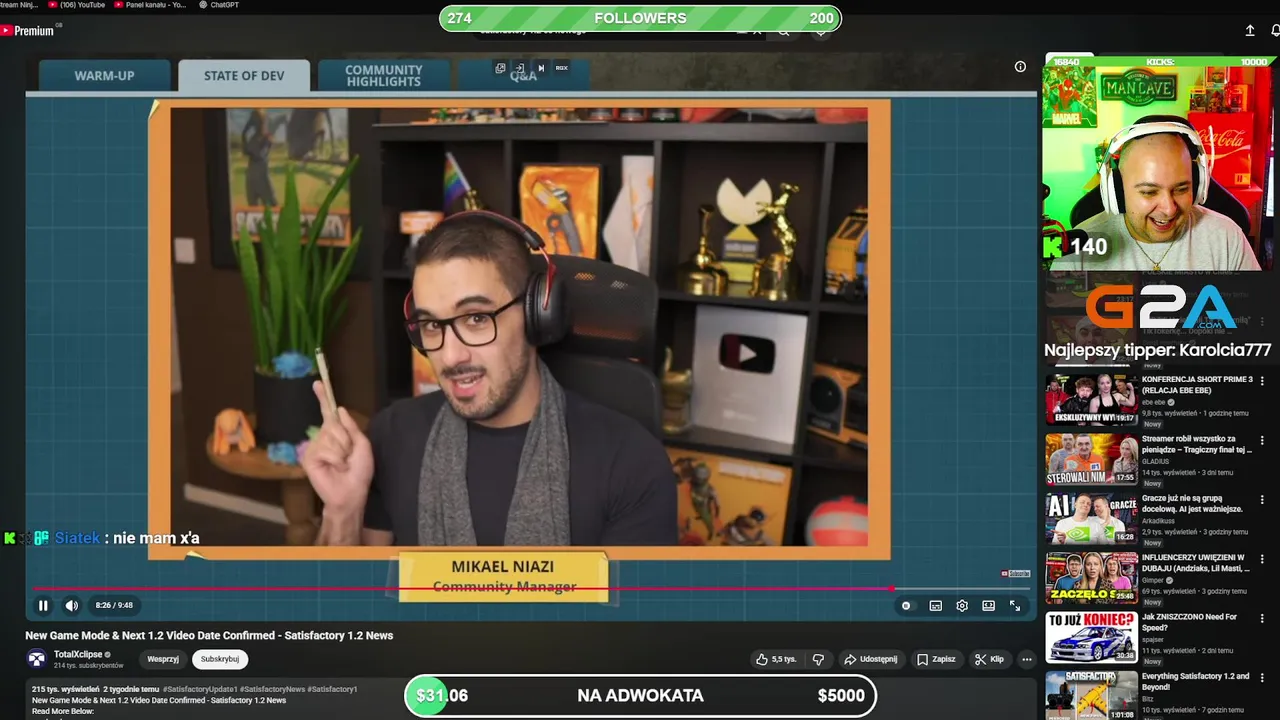Open the player settings gear
The image size is (1280, 720).
coord(962,605)
